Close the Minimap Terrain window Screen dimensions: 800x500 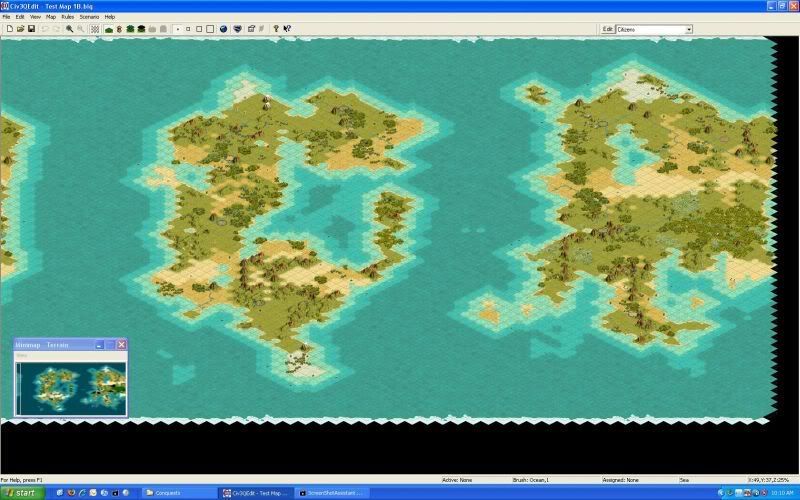(x=121, y=345)
